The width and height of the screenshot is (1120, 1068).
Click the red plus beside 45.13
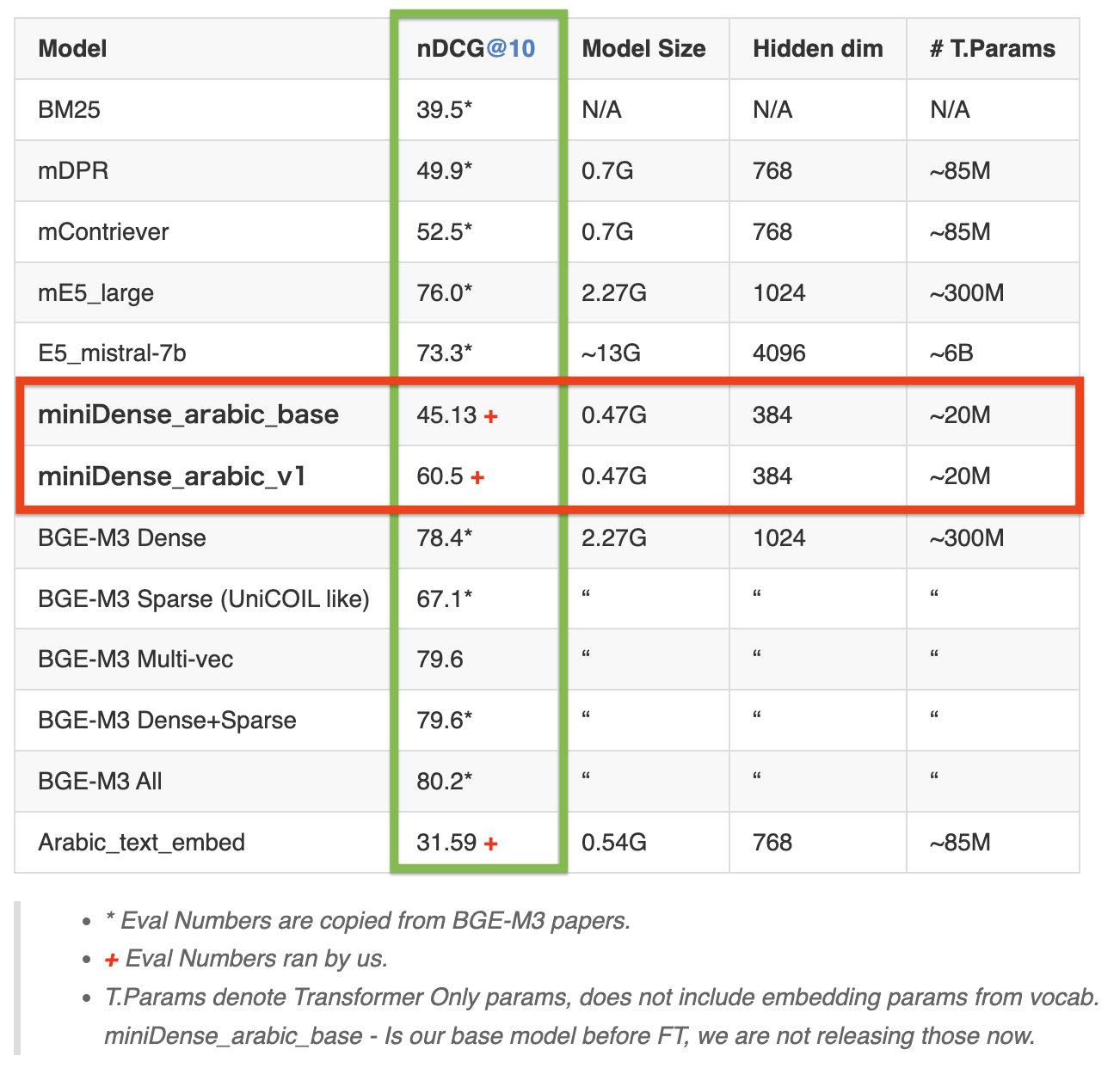point(491,416)
